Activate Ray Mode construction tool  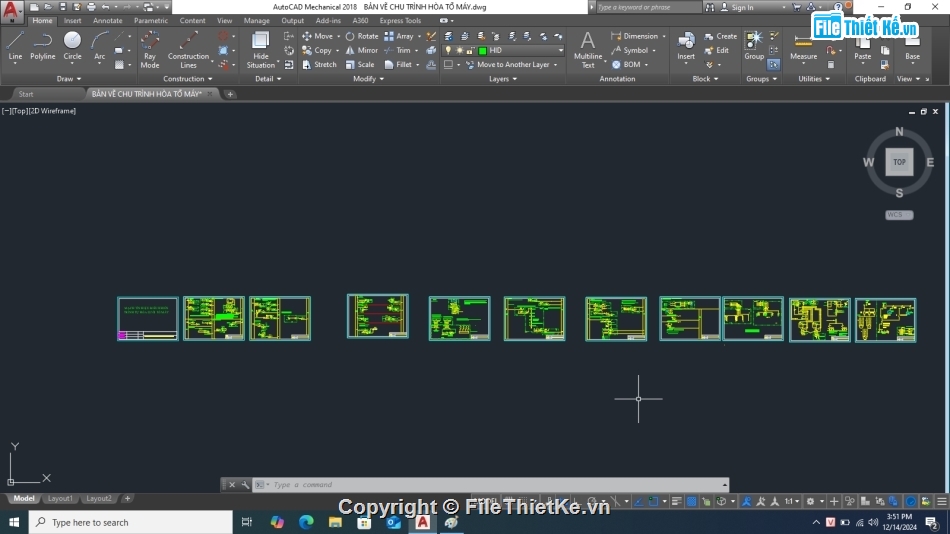(150, 50)
